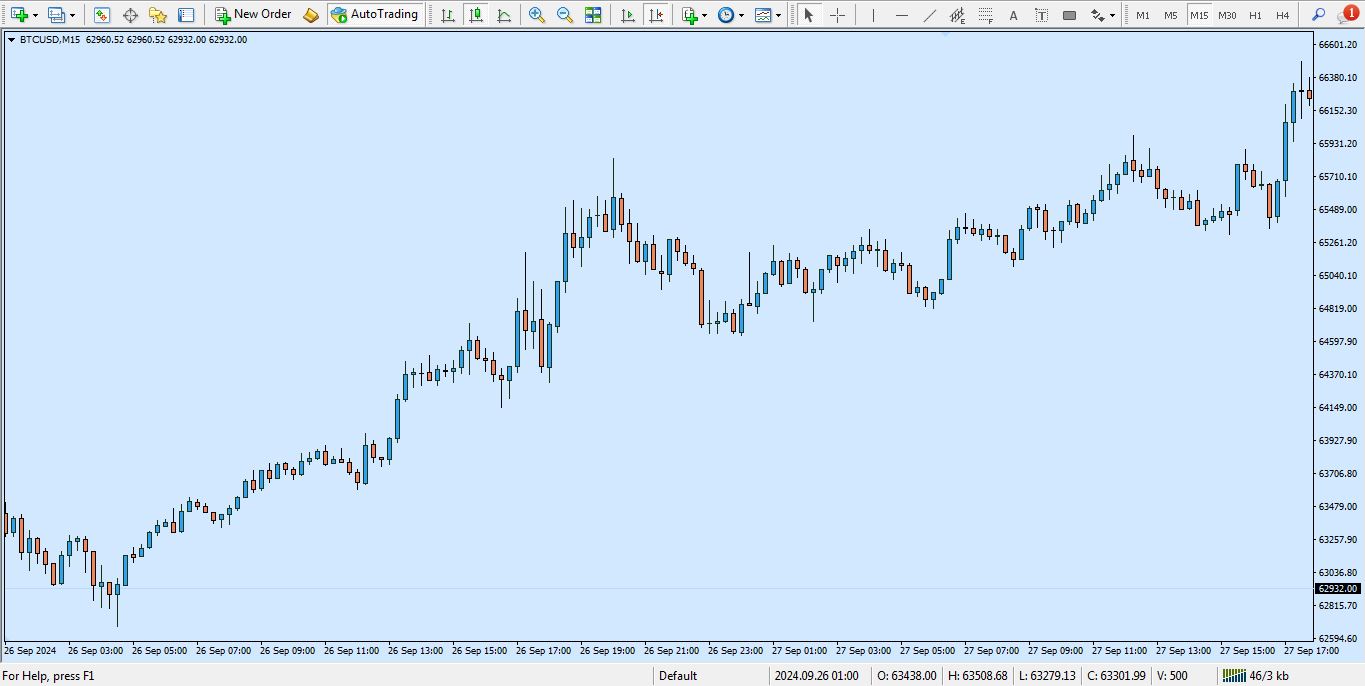Choose the Fibonacci retracement tool
The height and width of the screenshot is (686, 1365).
[985, 15]
